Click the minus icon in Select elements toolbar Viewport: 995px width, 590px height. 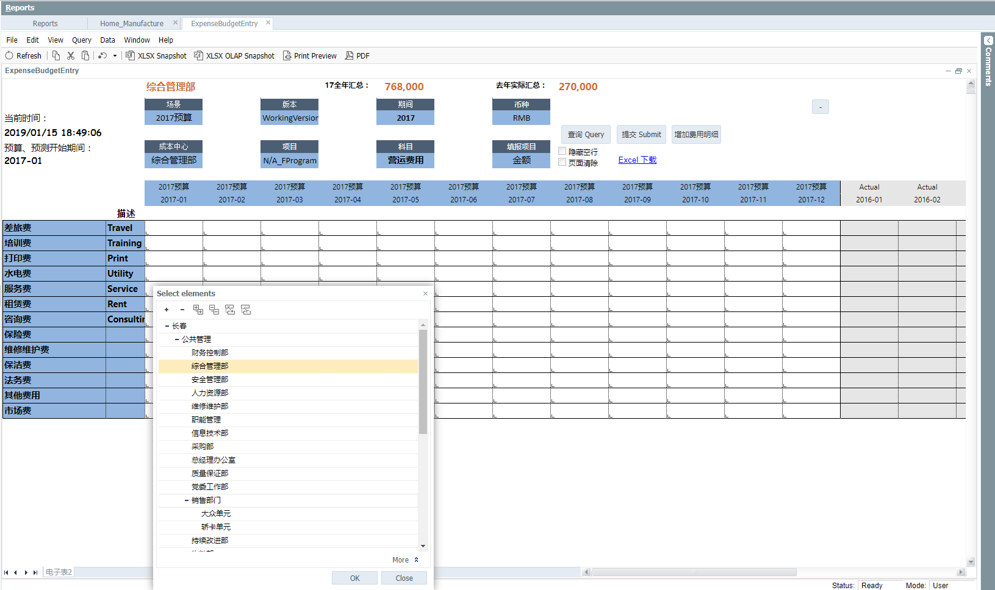point(182,310)
